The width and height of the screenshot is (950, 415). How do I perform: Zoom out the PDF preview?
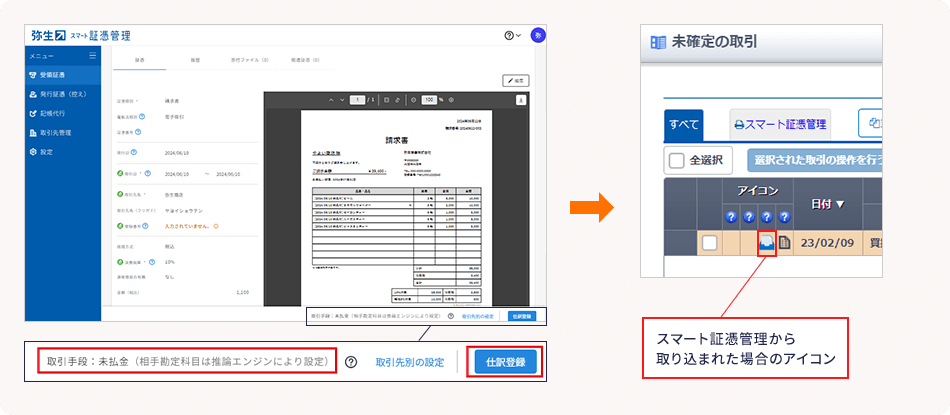click(414, 100)
